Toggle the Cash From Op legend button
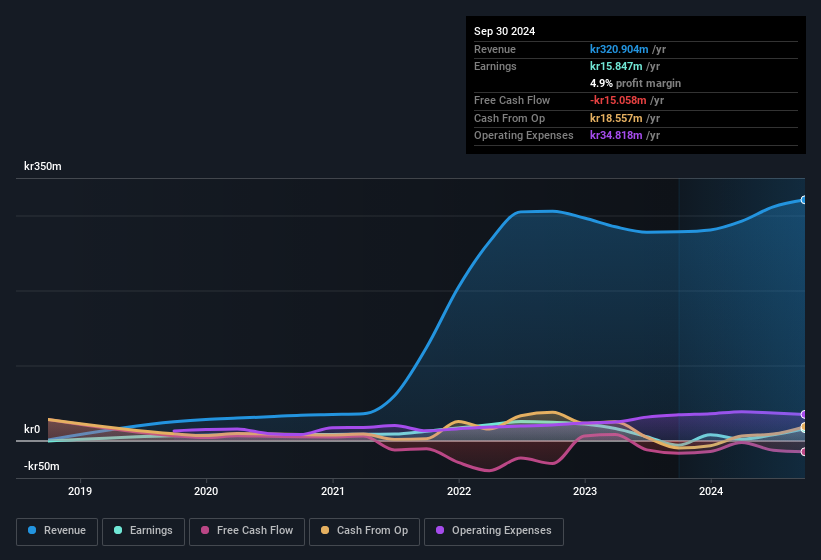The image size is (821, 560). [x=364, y=531]
